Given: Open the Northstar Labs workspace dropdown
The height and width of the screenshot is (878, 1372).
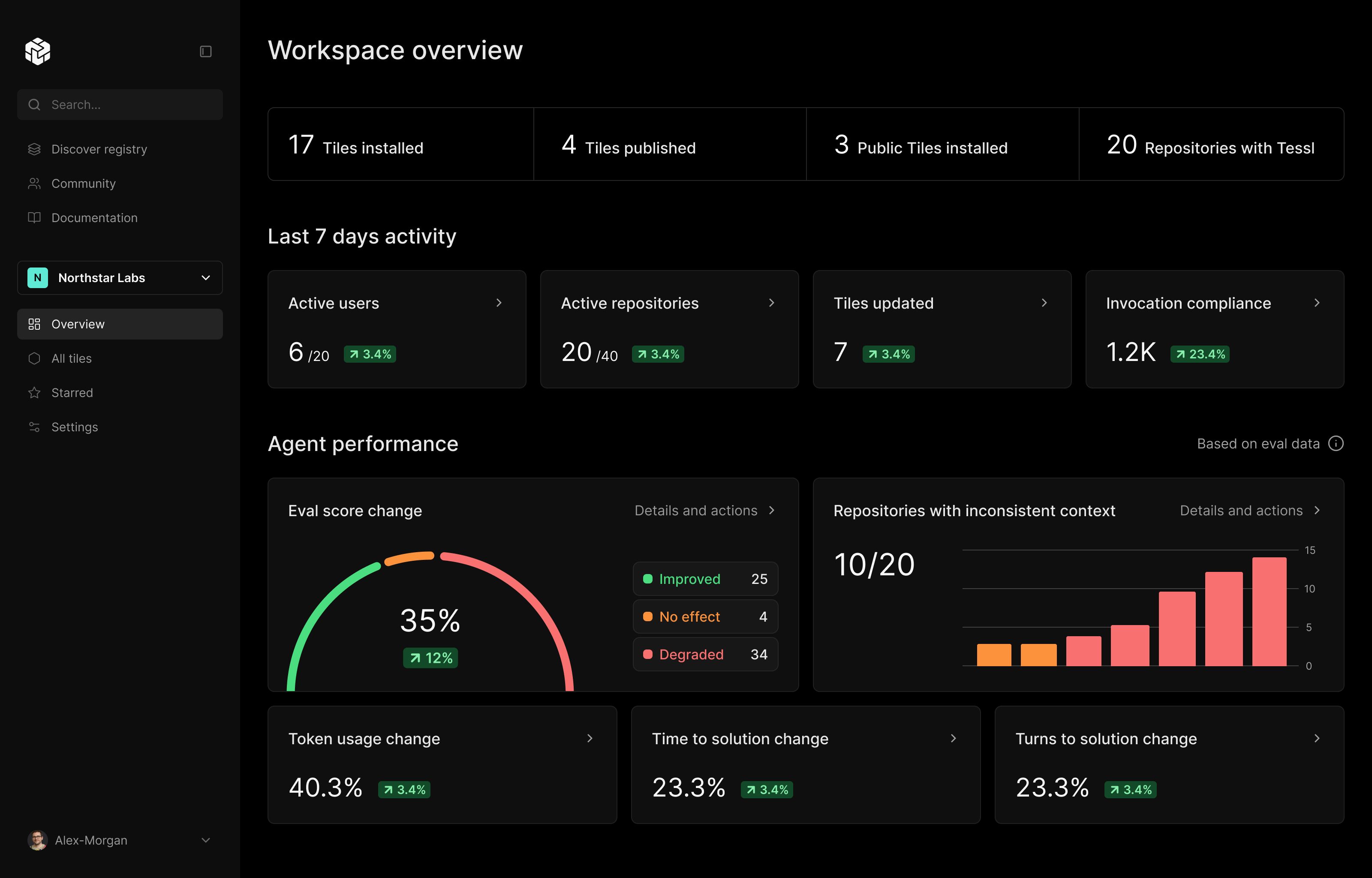Looking at the screenshot, I should (120, 278).
